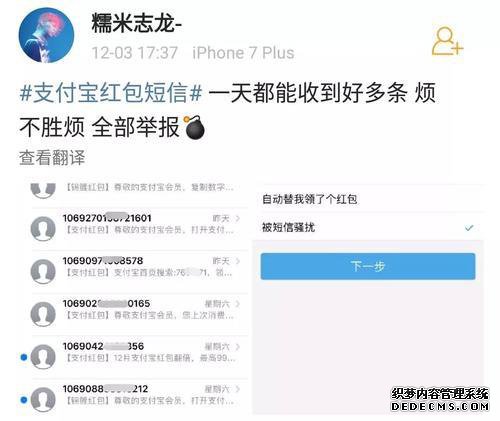Click contact avatar for 10692701 sender

point(43,228)
